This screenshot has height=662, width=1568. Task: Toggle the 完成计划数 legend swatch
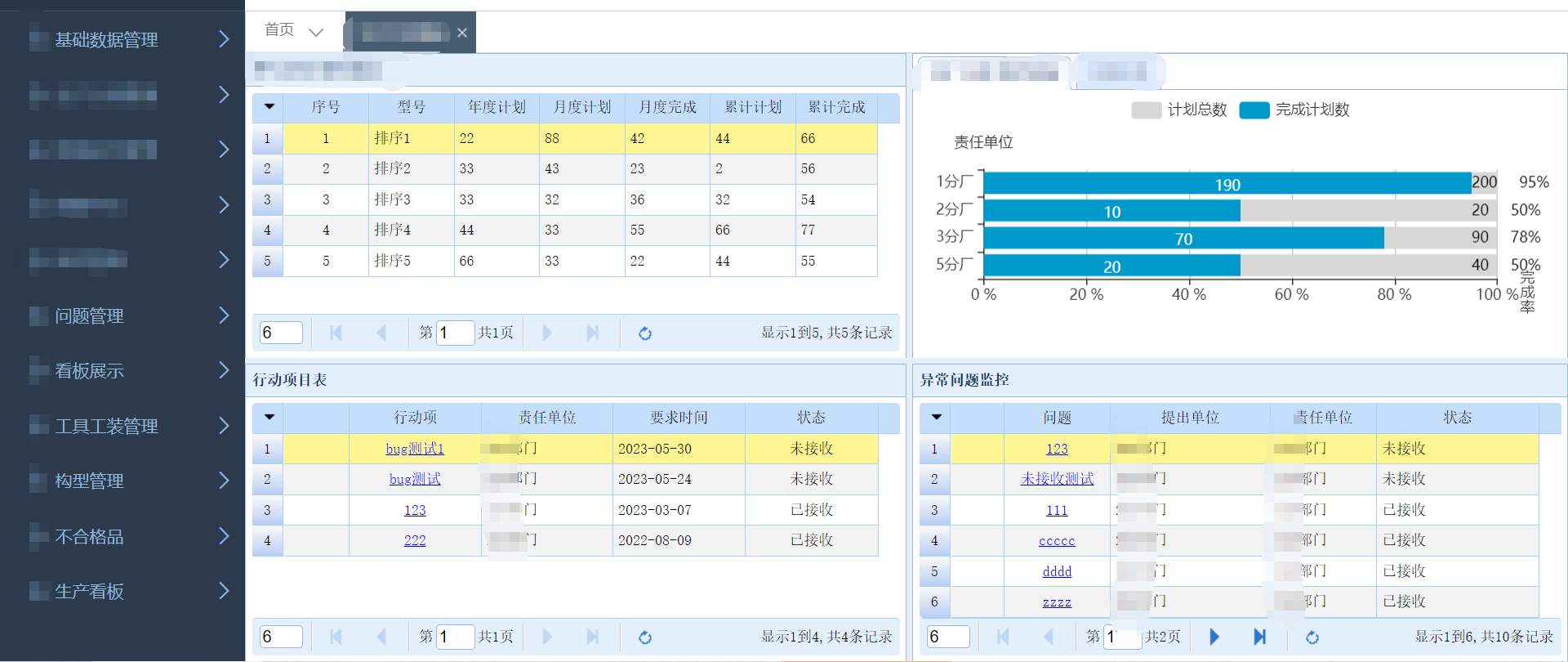pos(1254,110)
